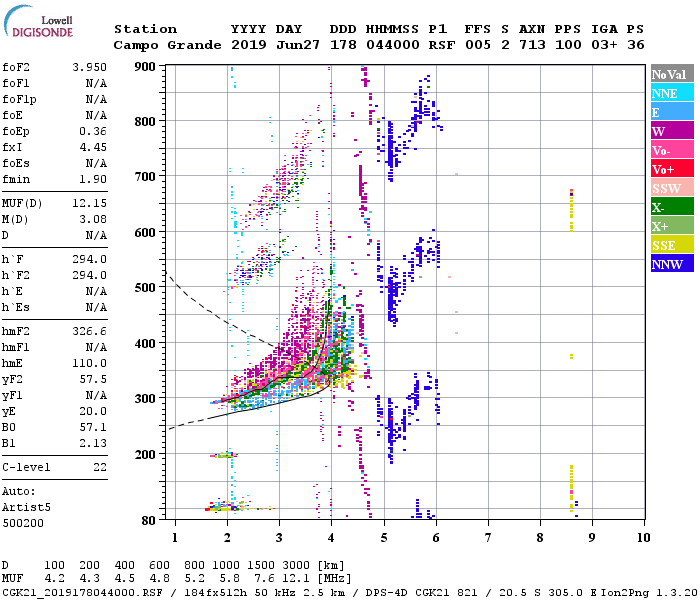The height and width of the screenshot is (600, 700).
Task: Click the MUF 12.1 value for 3000 km
Action: click(x=295, y=579)
